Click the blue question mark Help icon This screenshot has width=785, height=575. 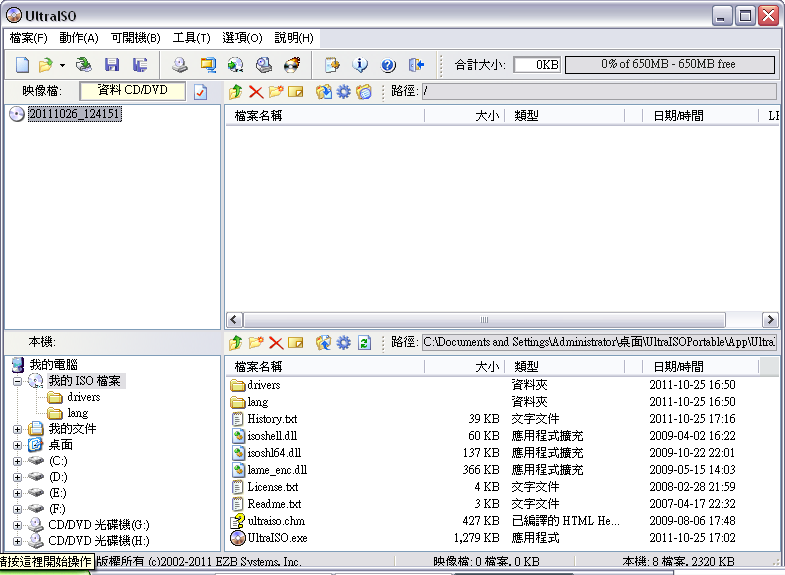tap(388, 65)
